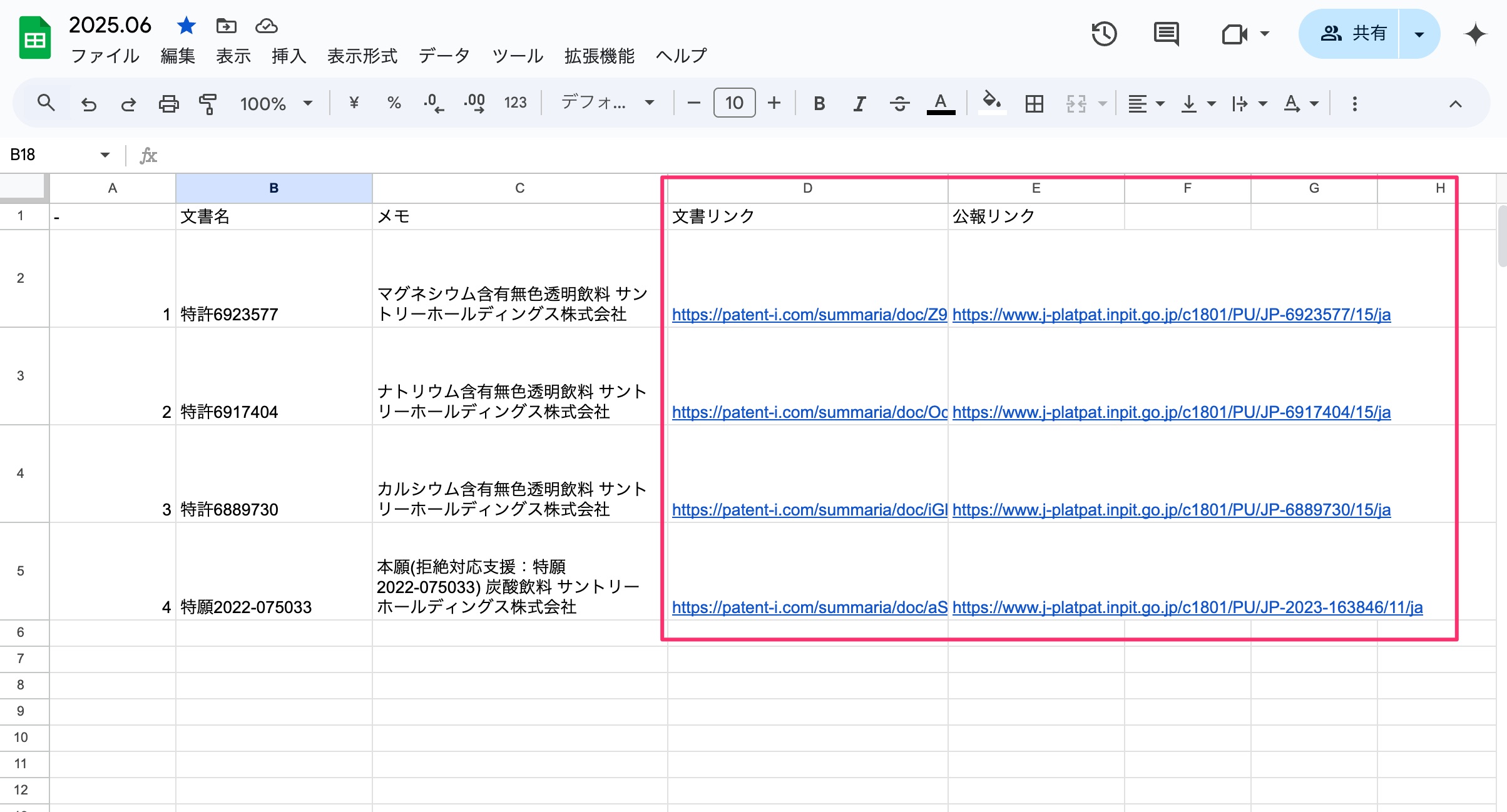Open the ファイル menu
The image size is (1507, 812).
point(105,56)
